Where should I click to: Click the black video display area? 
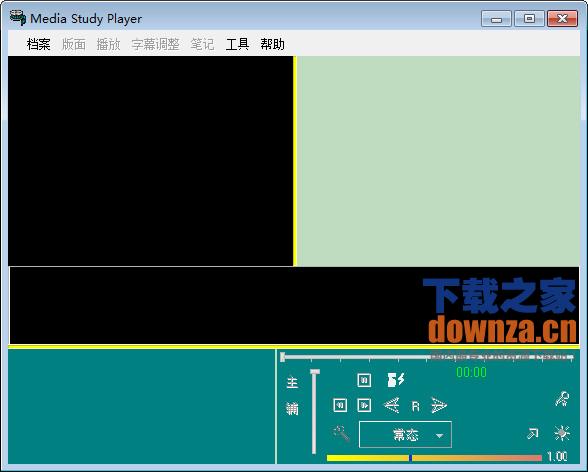tap(150, 161)
